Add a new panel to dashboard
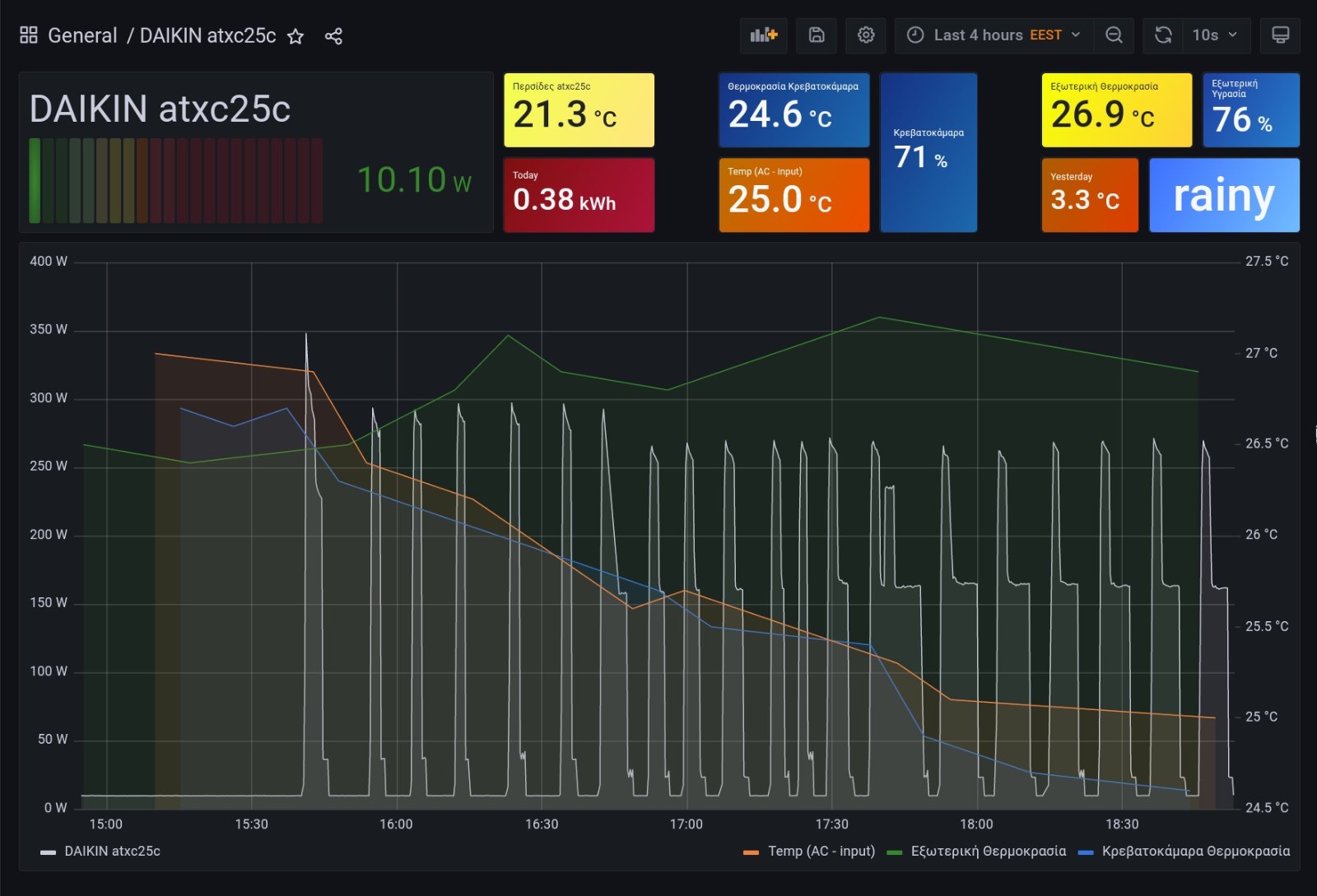 tap(764, 35)
